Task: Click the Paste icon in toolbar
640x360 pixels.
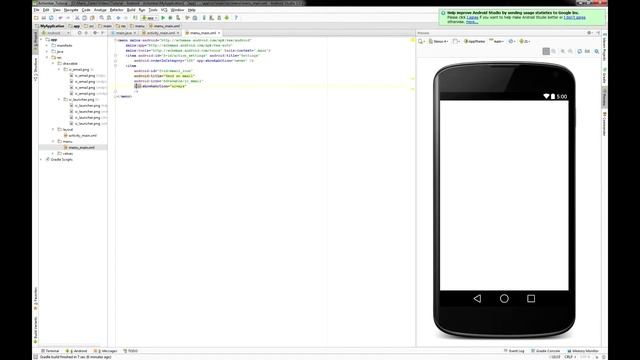Action: pyautogui.click(x=92, y=18)
